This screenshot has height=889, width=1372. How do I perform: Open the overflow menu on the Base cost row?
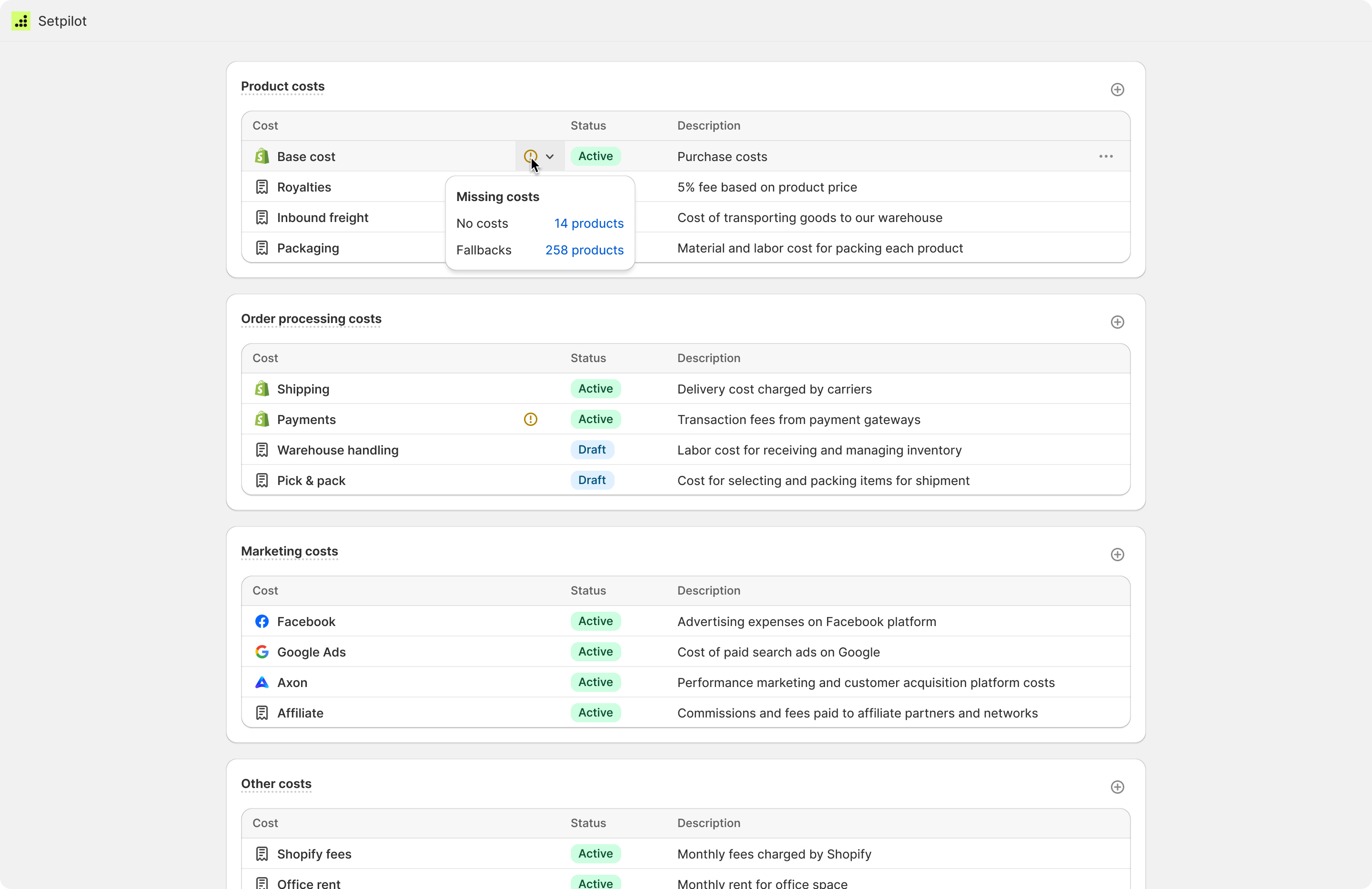point(1106,156)
